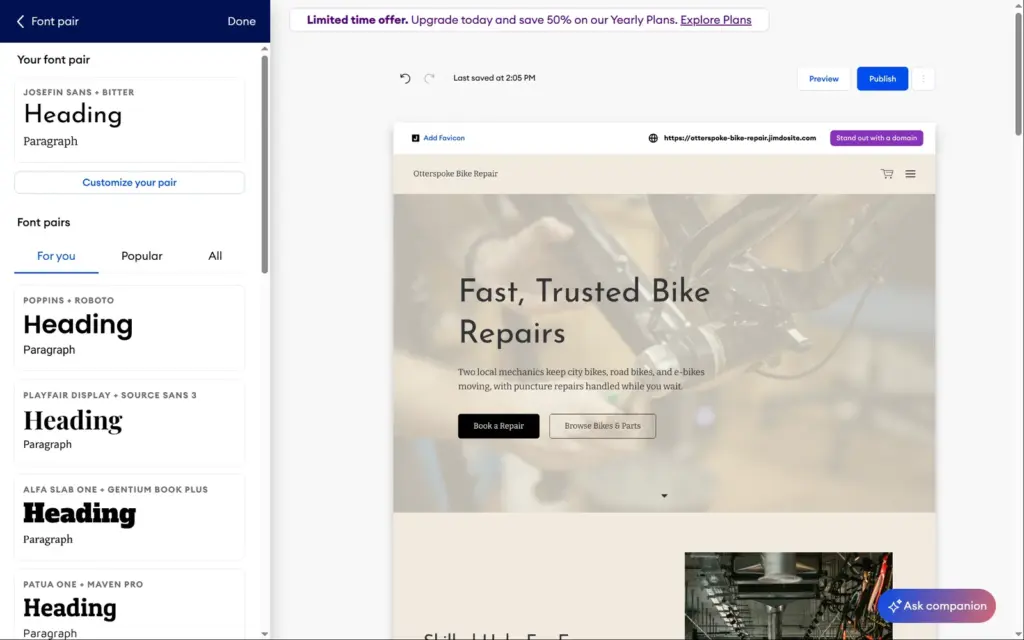Click the Font pairs section label
The image size is (1024, 640).
tap(44, 222)
